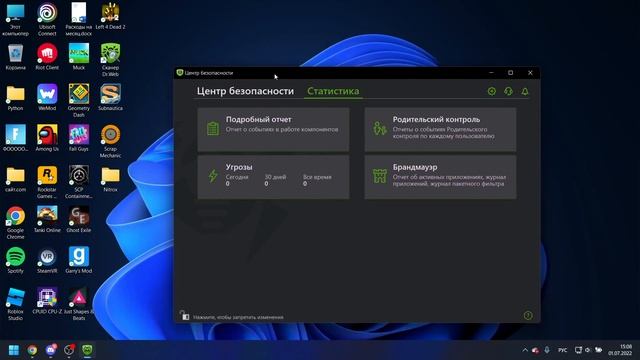Open support headset icon in header
640x360 pixels.
point(508,91)
